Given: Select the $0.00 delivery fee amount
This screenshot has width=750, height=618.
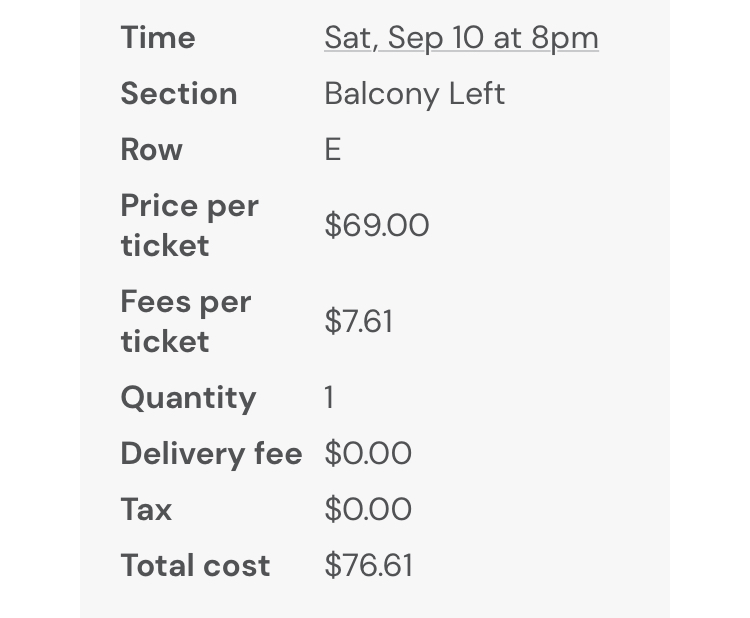Looking at the screenshot, I should [x=368, y=454].
